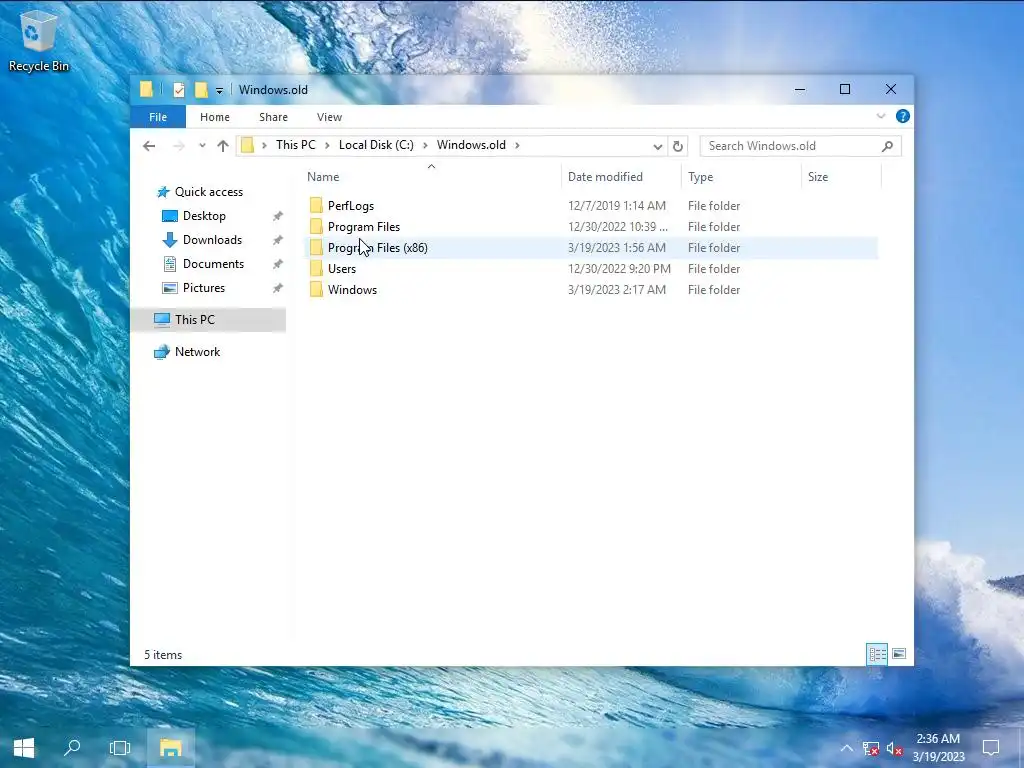This screenshot has width=1024, height=768.
Task: Click the PerfLogs folder icon
Action: (316, 206)
